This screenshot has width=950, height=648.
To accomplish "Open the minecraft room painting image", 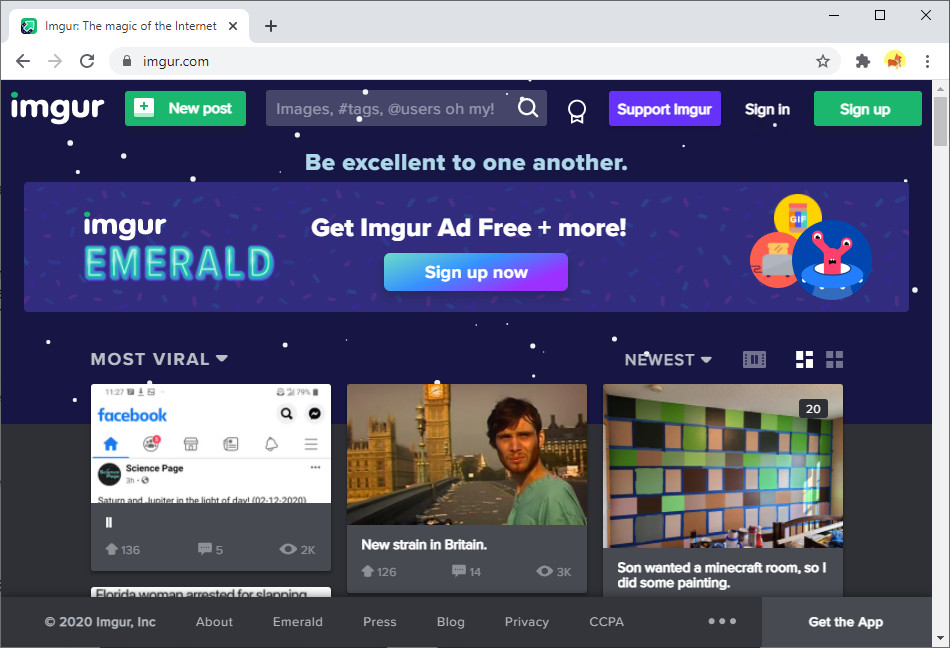I will [723, 466].
